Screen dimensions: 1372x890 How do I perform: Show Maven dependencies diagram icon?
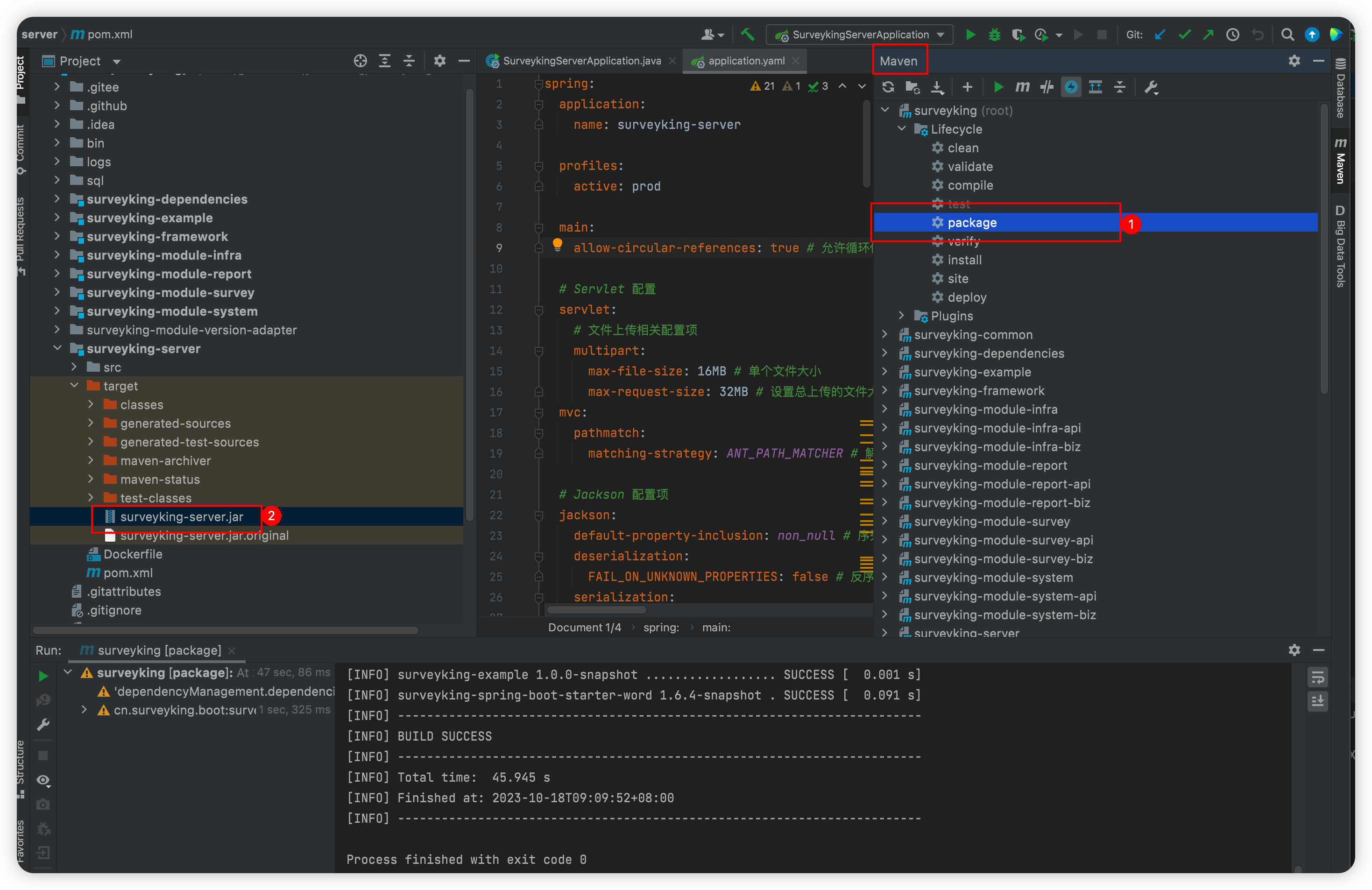click(1095, 87)
